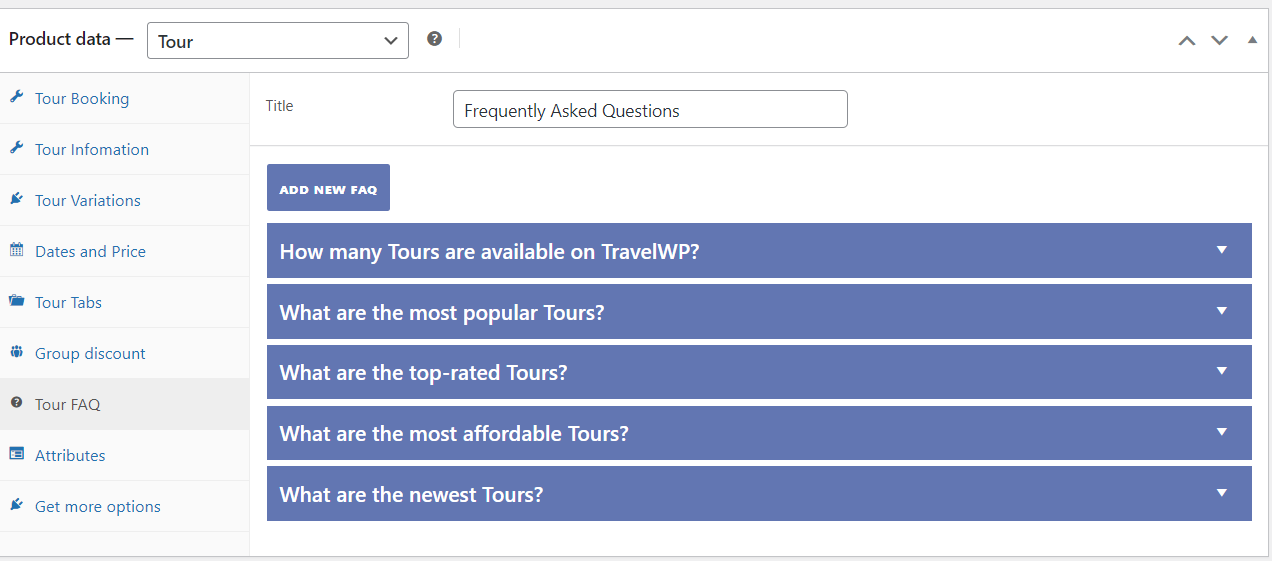Open the Tour product type dropdown

click(278, 41)
